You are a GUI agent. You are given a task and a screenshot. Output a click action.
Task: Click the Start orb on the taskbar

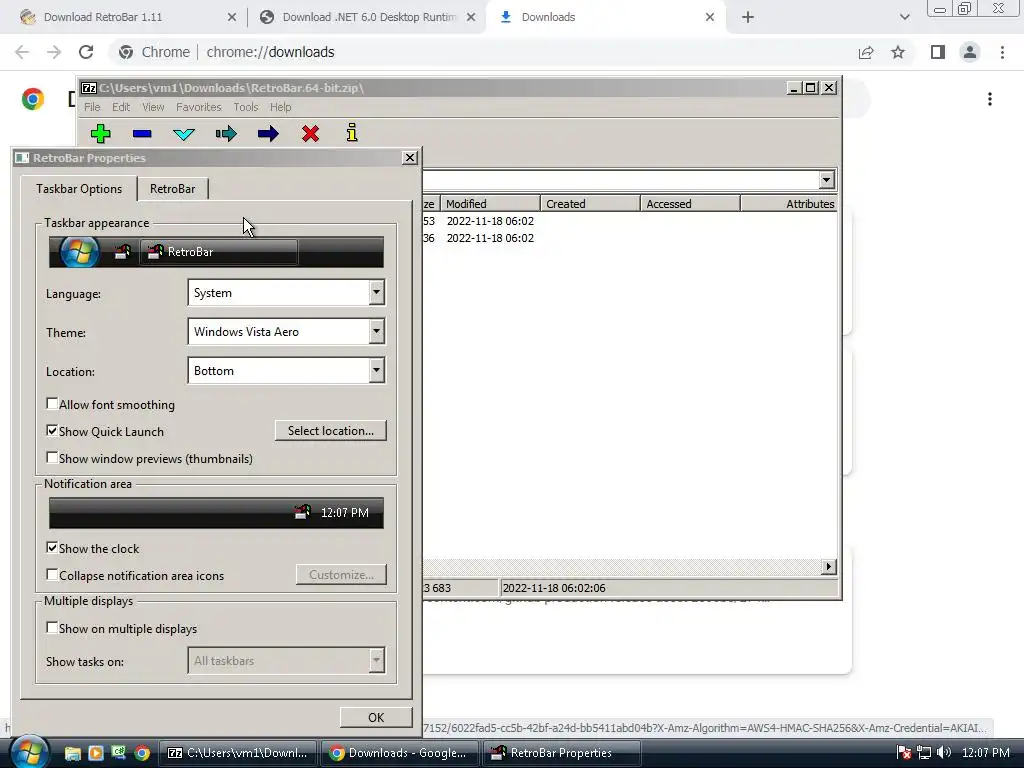29,752
